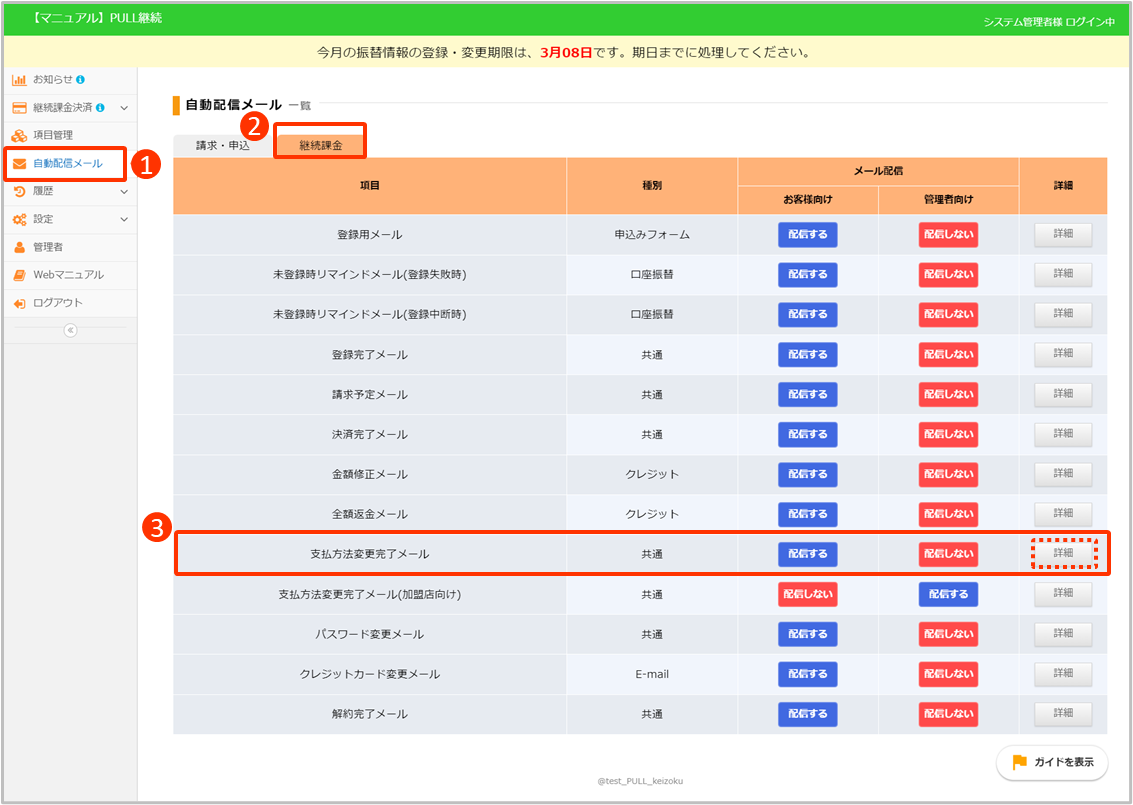Click the ガイドを表示 button
1133x805 pixels.
1052,762
